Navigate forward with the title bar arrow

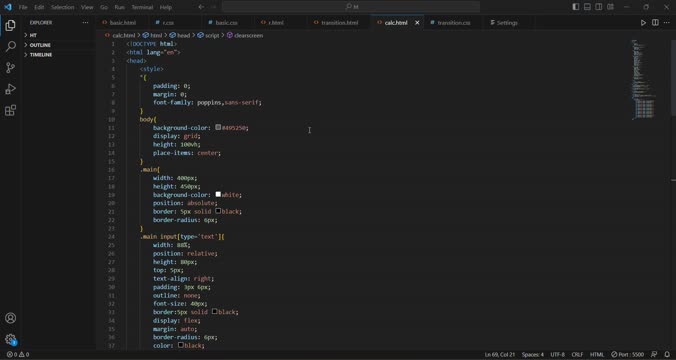[x=213, y=7]
